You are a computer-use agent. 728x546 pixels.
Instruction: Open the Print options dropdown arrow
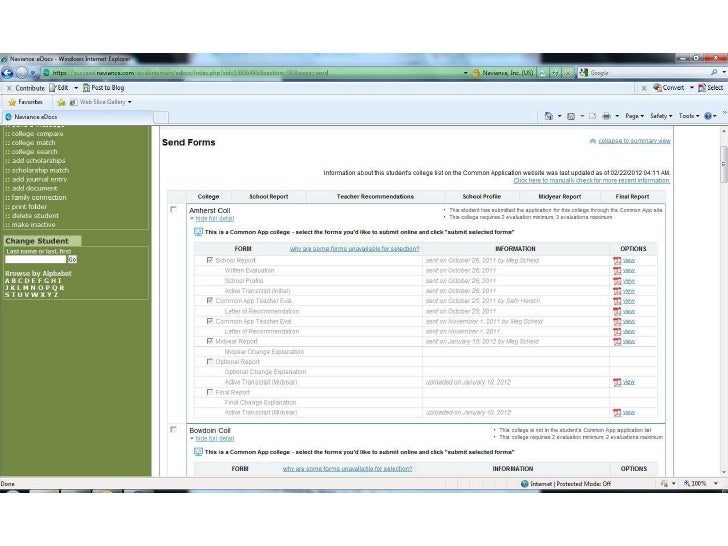(x=617, y=116)
